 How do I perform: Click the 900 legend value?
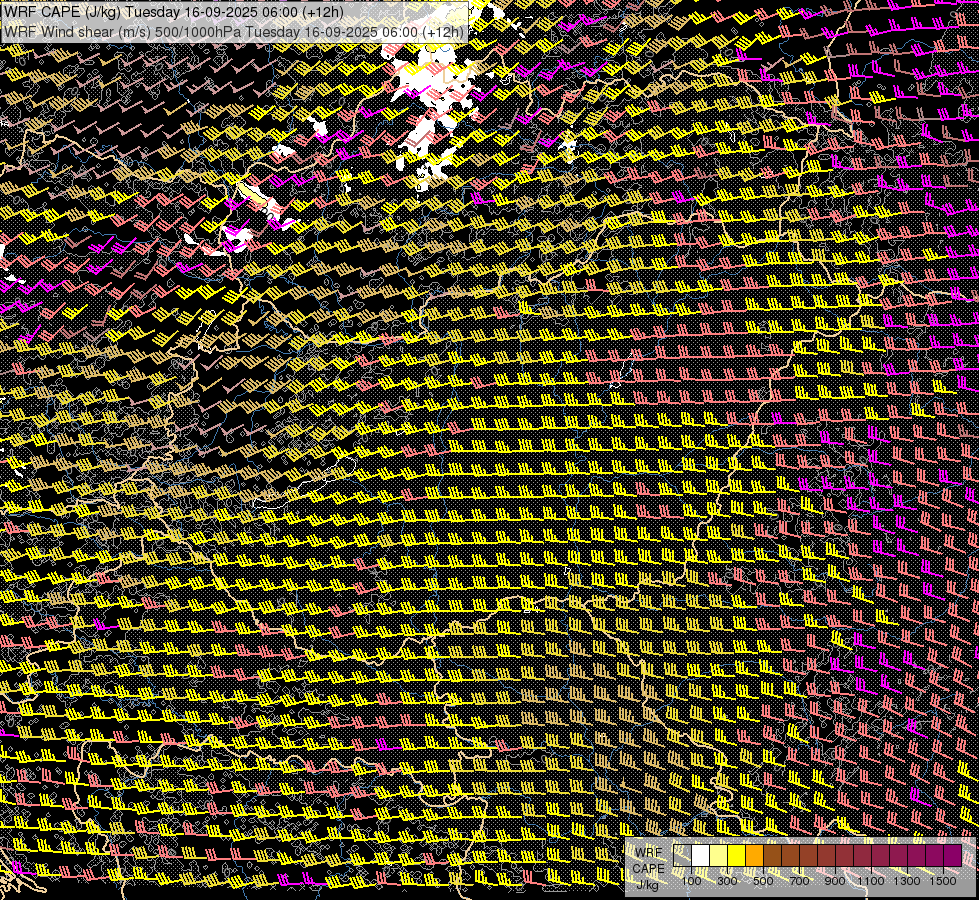click(835, 881)
